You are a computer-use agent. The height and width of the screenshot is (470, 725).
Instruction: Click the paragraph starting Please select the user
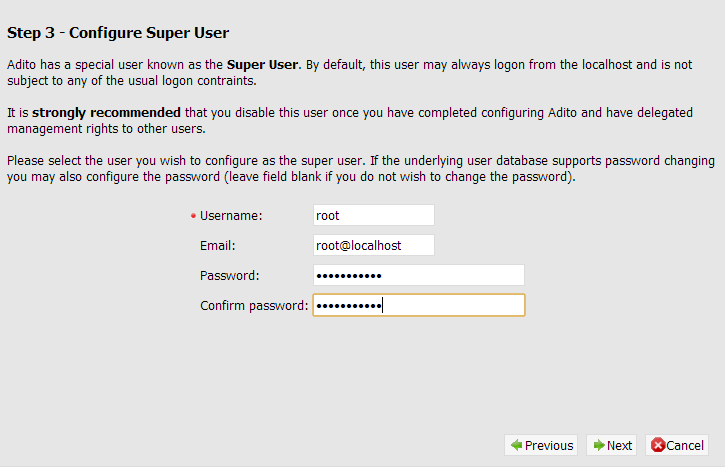coord(361,168)
